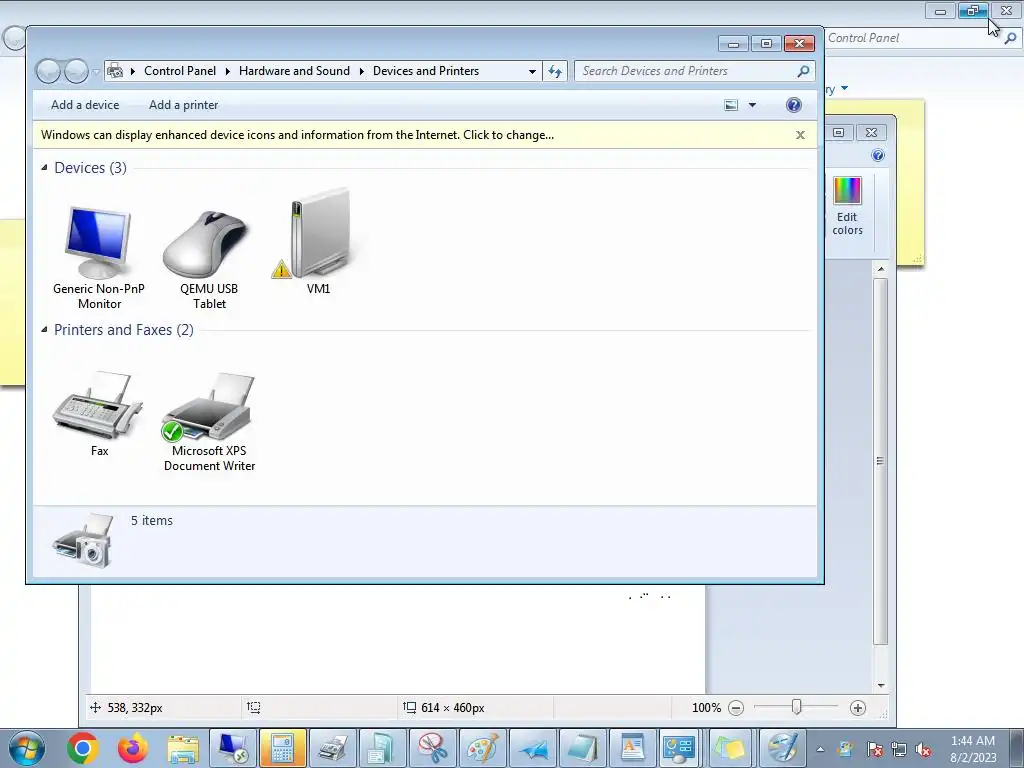Click the Back navigation button
The image size is (1024, 768).
[48, 71]
